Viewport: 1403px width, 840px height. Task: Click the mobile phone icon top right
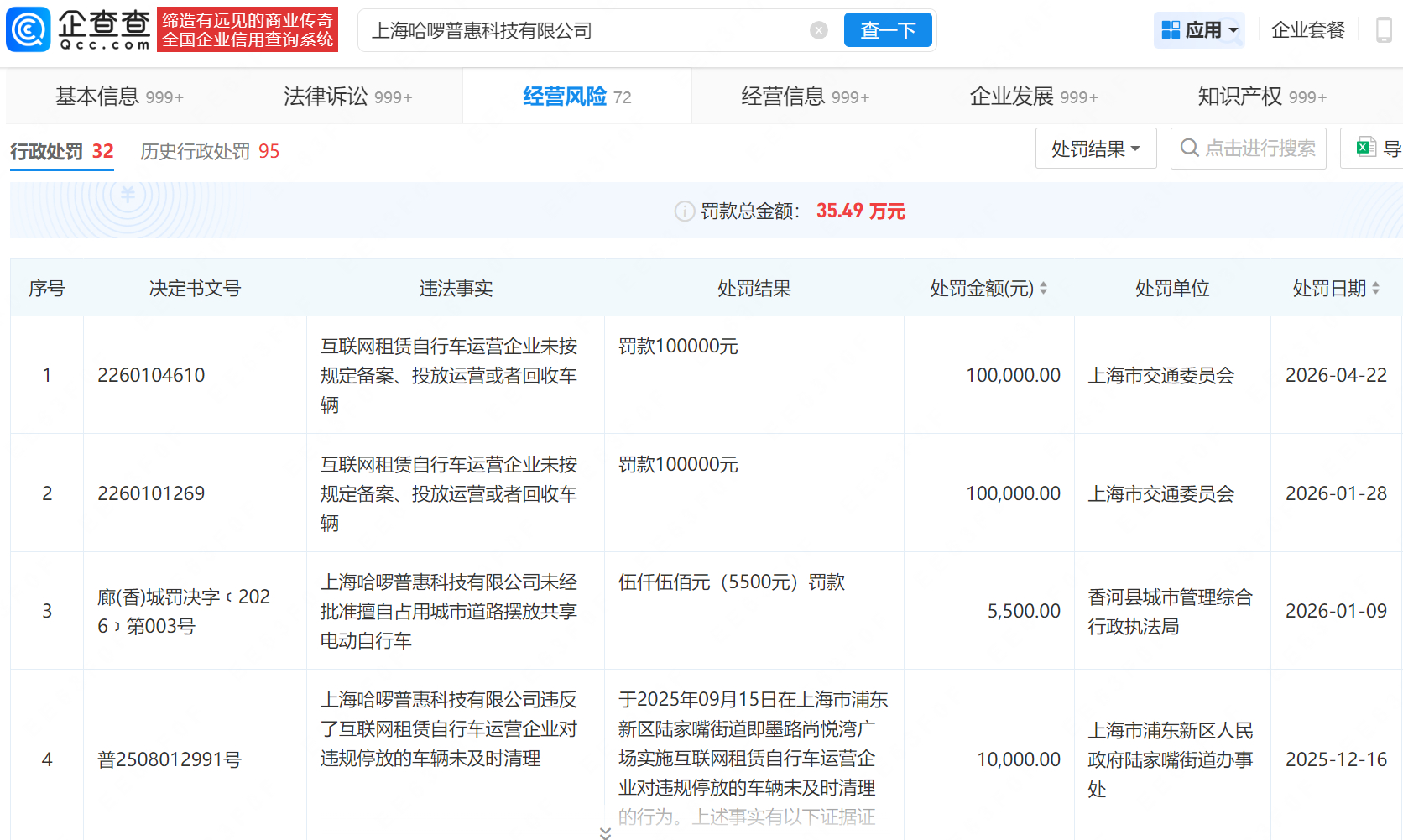pos(1385,29)
